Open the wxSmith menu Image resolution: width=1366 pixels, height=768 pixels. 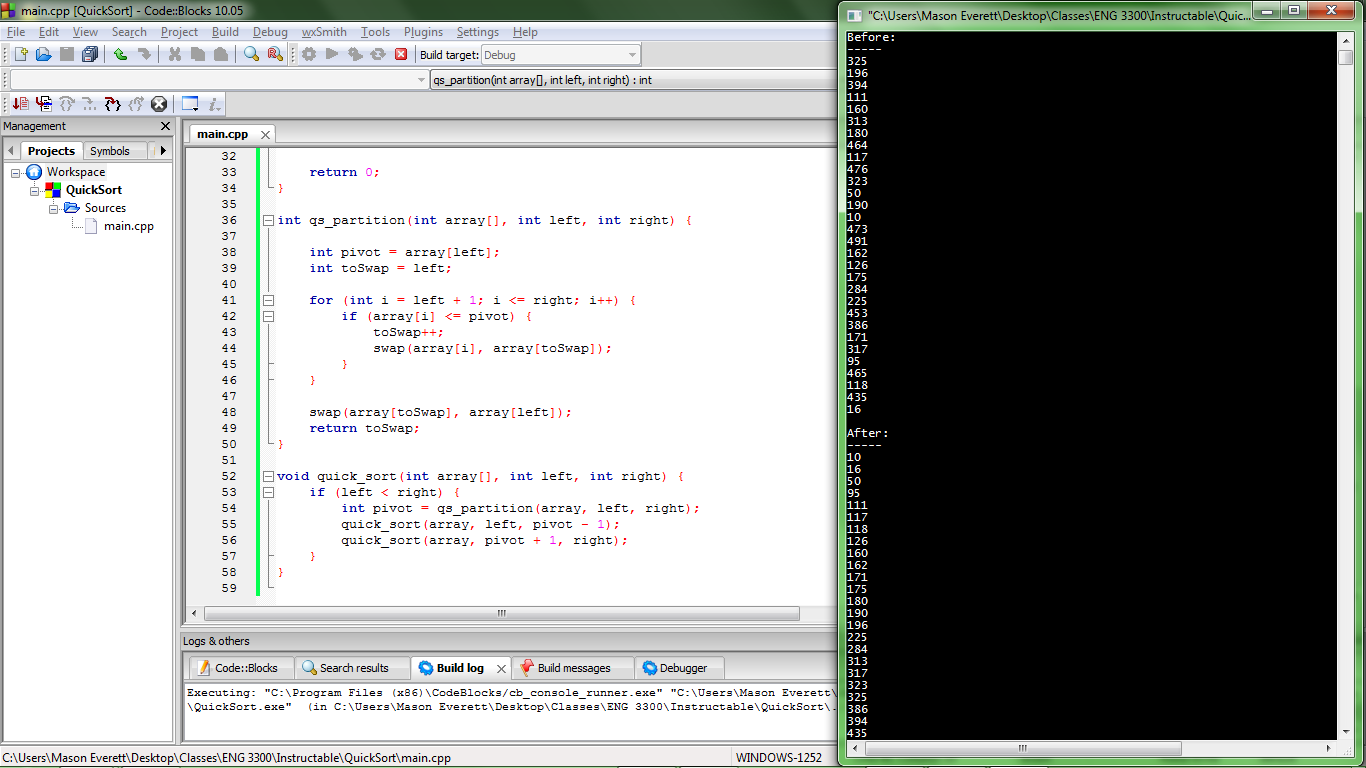(324, 32)
